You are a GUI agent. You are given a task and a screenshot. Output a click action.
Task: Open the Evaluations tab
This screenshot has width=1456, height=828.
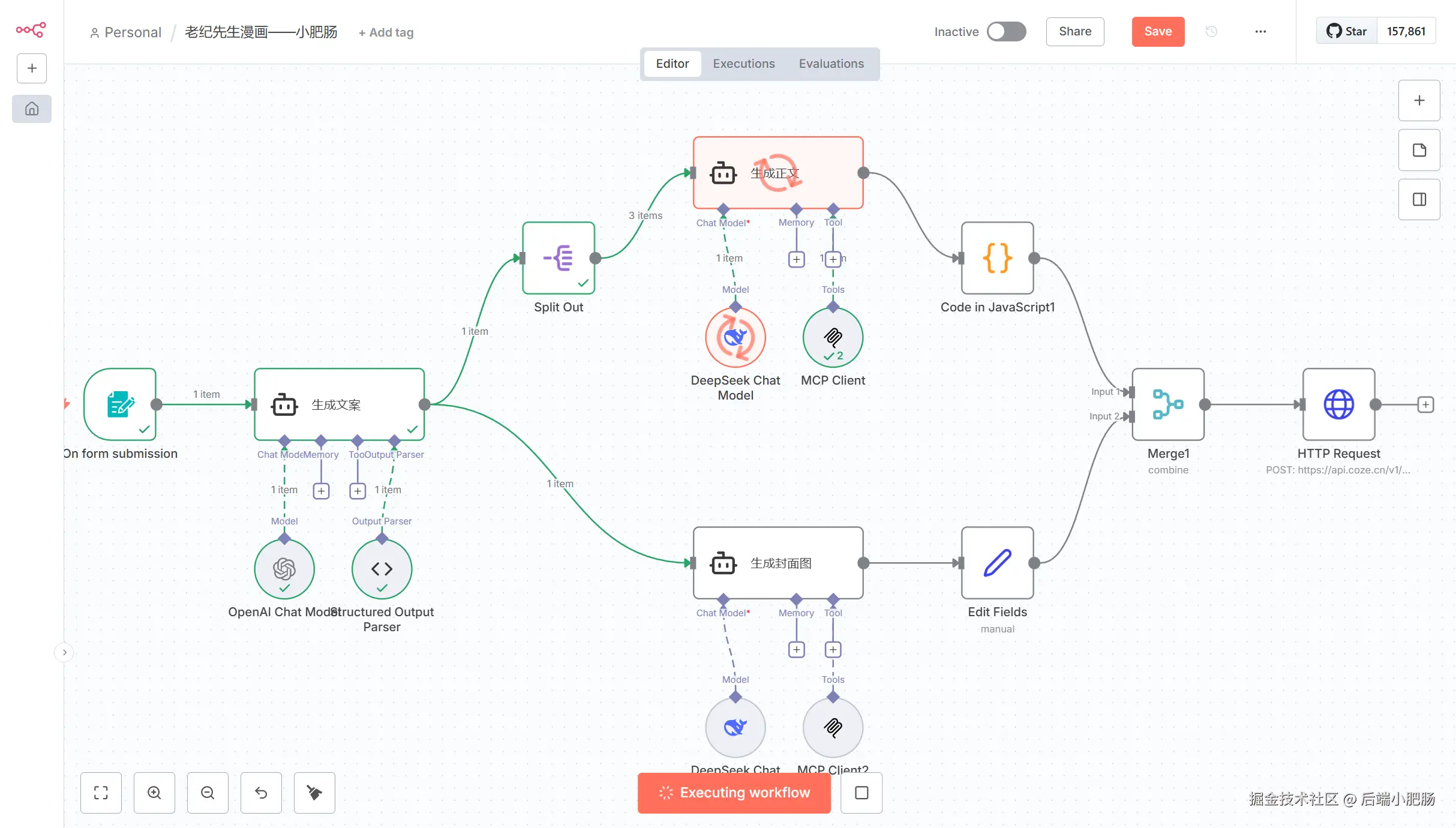point(831,64)
